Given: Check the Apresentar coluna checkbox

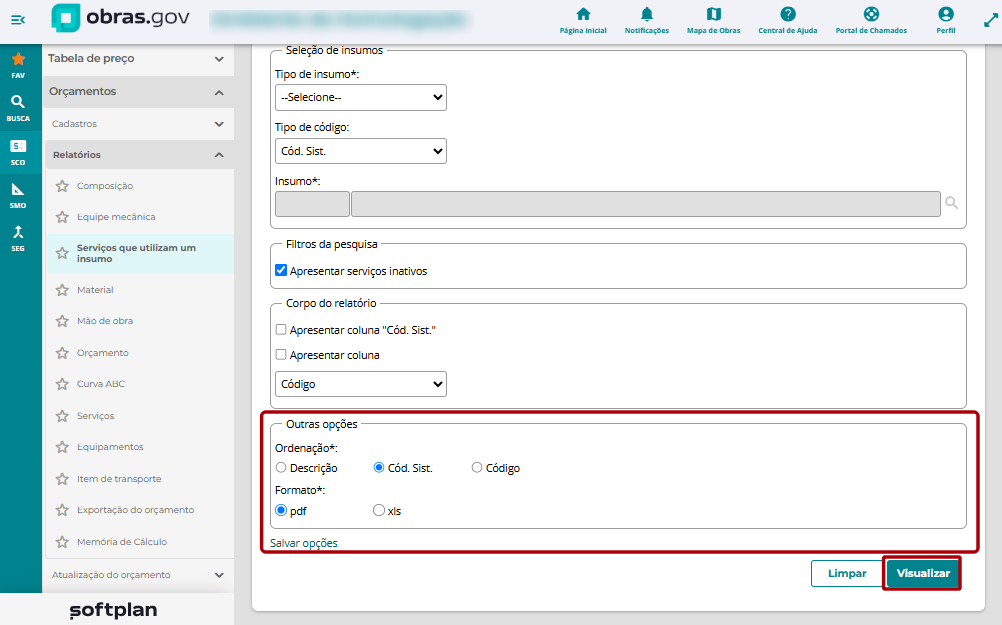Looking at the screenshot, I should point(281,354).
